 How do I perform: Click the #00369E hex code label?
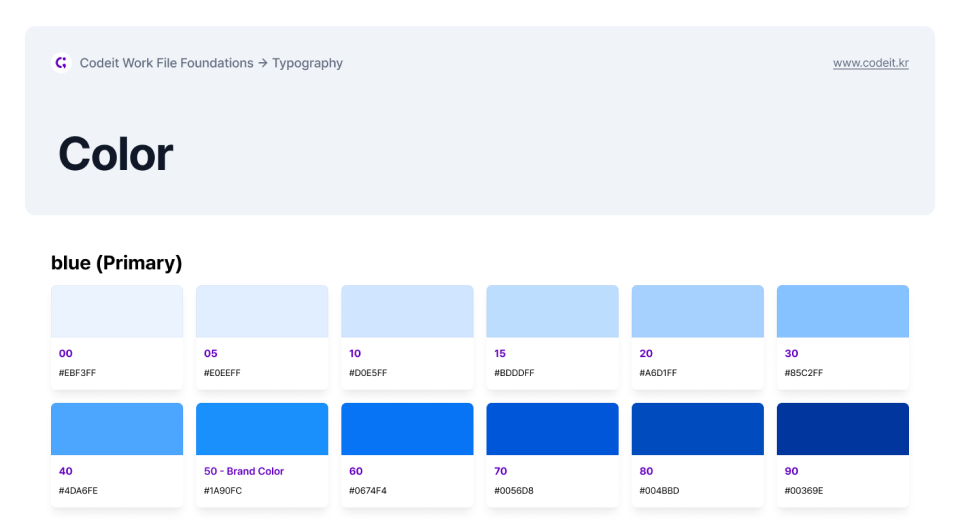click(x=804, y=491)
